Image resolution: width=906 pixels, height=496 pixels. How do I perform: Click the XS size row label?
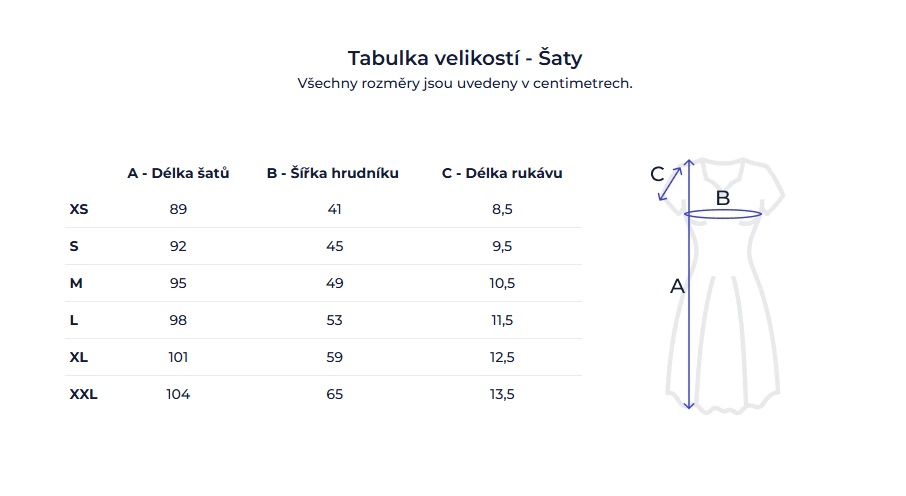pyautogui.click(x=79, y=209)
